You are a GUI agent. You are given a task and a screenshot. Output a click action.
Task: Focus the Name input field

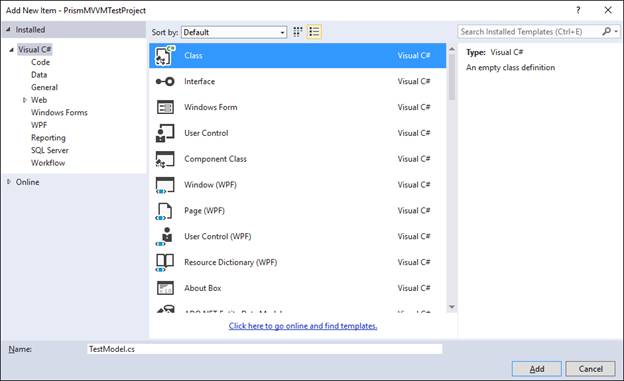coord(265,349)
